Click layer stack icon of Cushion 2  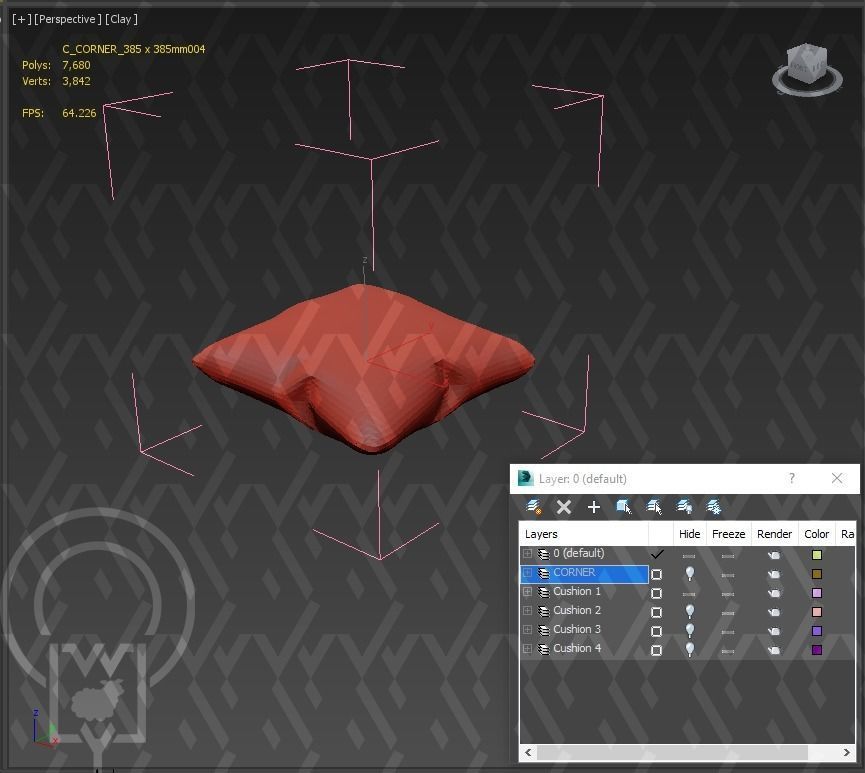pos(544,611)
